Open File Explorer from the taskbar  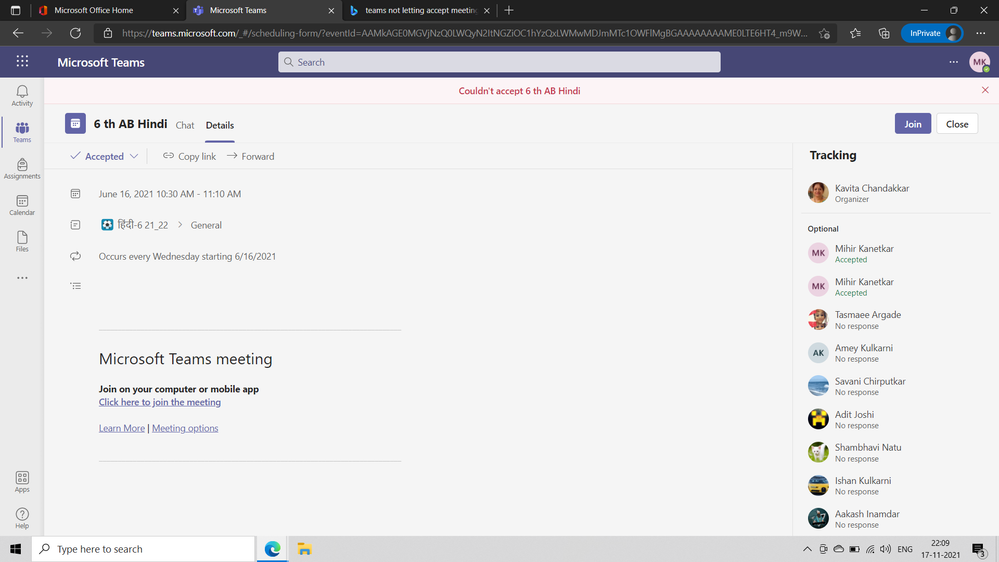pyautogui.click(x=304, y=549)
